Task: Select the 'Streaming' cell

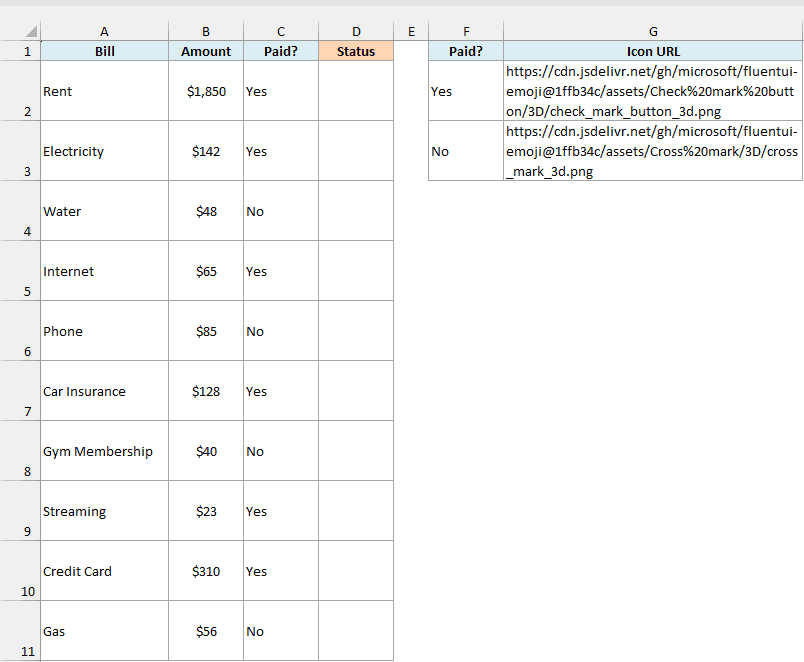Action: coord(105,511)
